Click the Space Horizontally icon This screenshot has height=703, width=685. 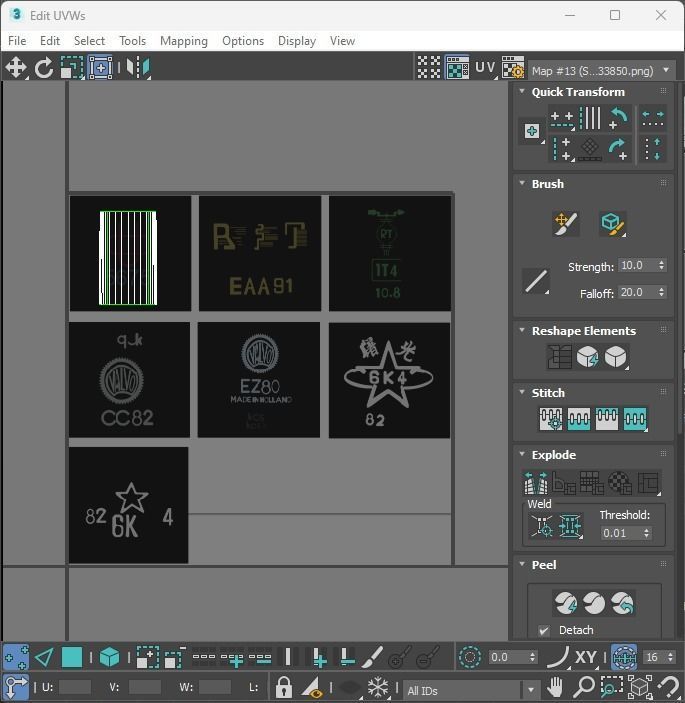coord(653,119)
